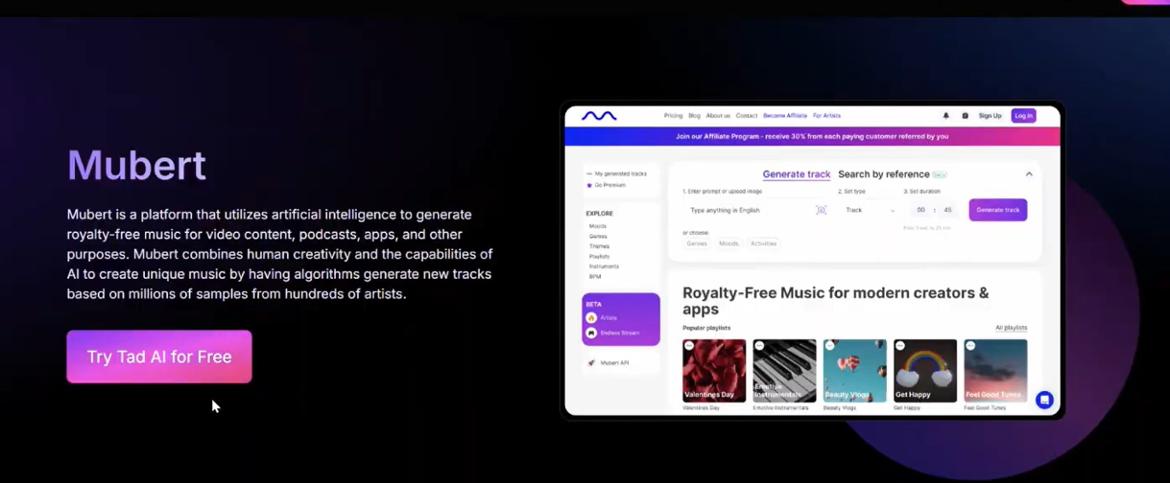Click the Artists fire icon in BETA panel
The width and height of the screenshot is (1170, 483).
(592, 317)
